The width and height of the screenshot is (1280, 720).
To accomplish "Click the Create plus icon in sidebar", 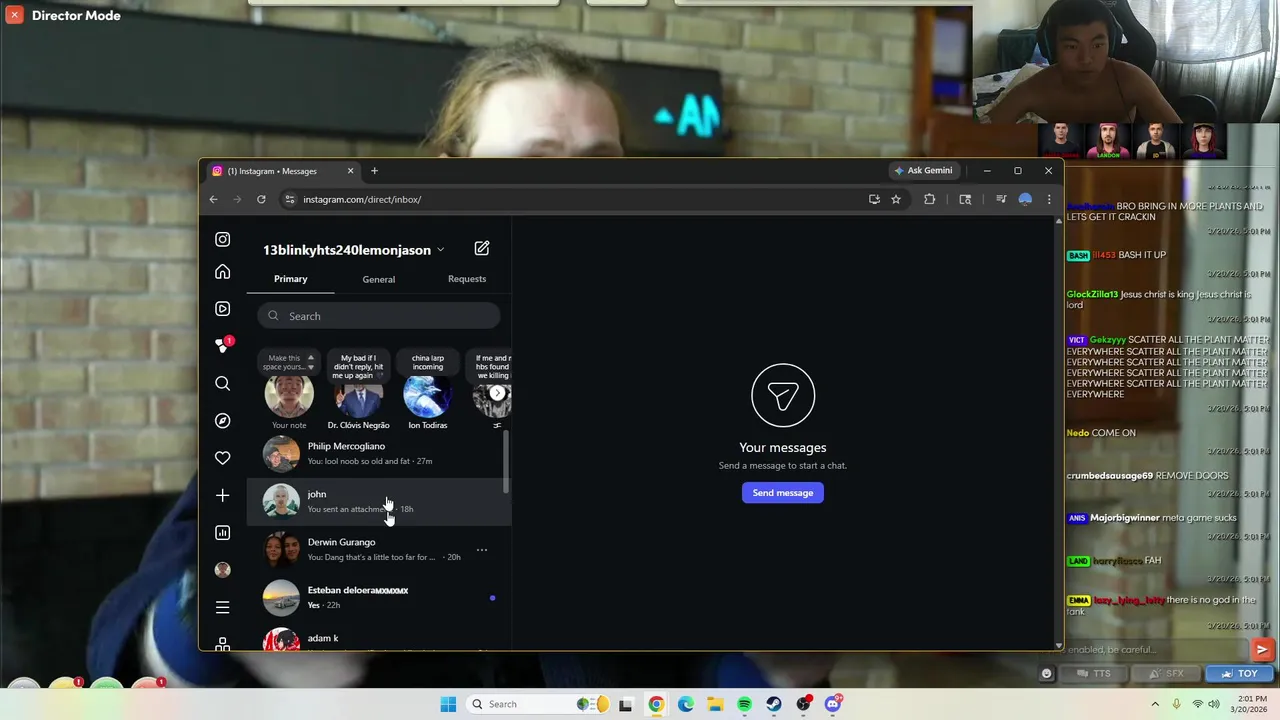I will point(222,495).
